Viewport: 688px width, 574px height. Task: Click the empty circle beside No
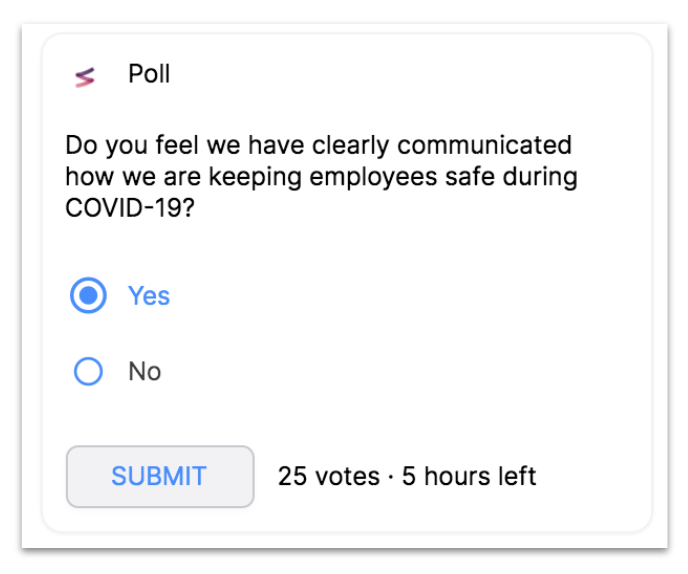[x=88, y=371]
